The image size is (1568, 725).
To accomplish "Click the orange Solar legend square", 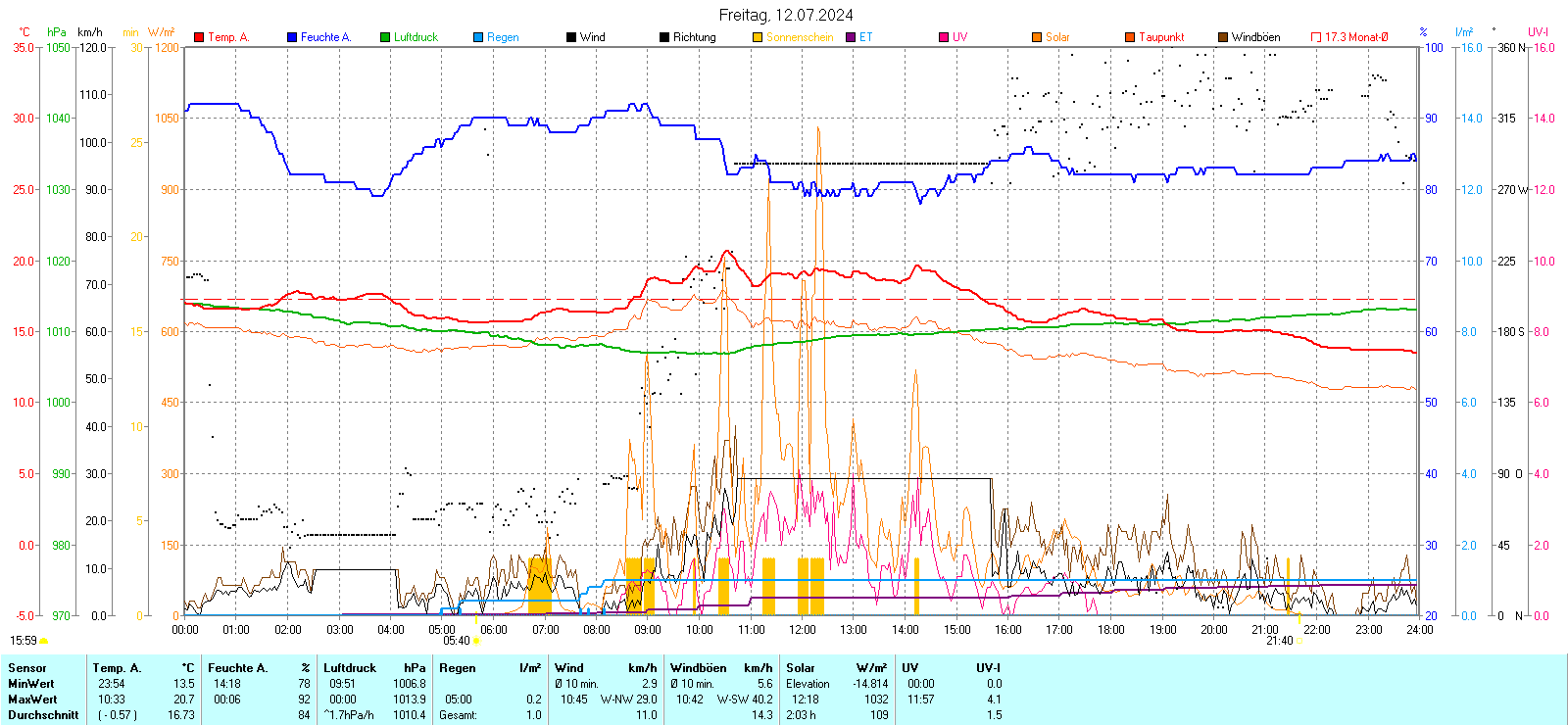I will point(1037,37).
